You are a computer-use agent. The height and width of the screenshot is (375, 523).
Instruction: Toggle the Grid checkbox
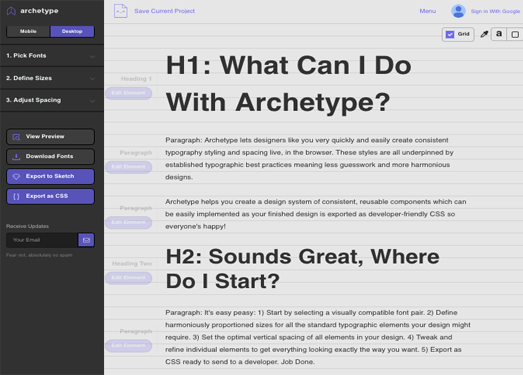coord(450,34)
